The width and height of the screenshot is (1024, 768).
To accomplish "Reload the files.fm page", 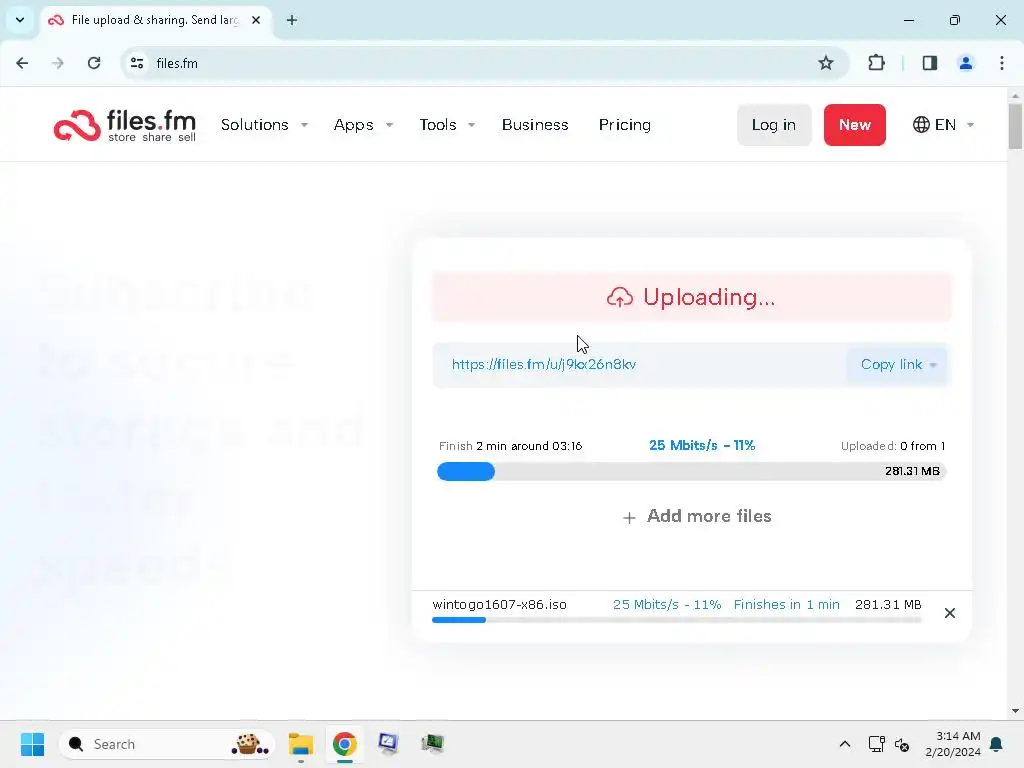I will click(94, 63).
